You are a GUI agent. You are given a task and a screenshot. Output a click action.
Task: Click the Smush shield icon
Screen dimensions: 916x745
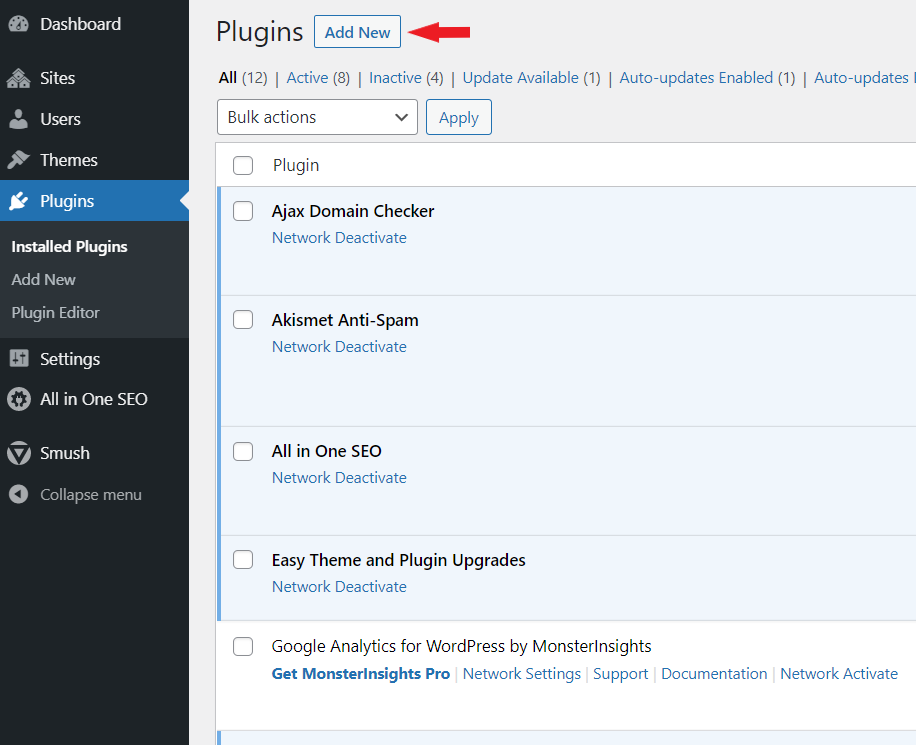(19, 453)
